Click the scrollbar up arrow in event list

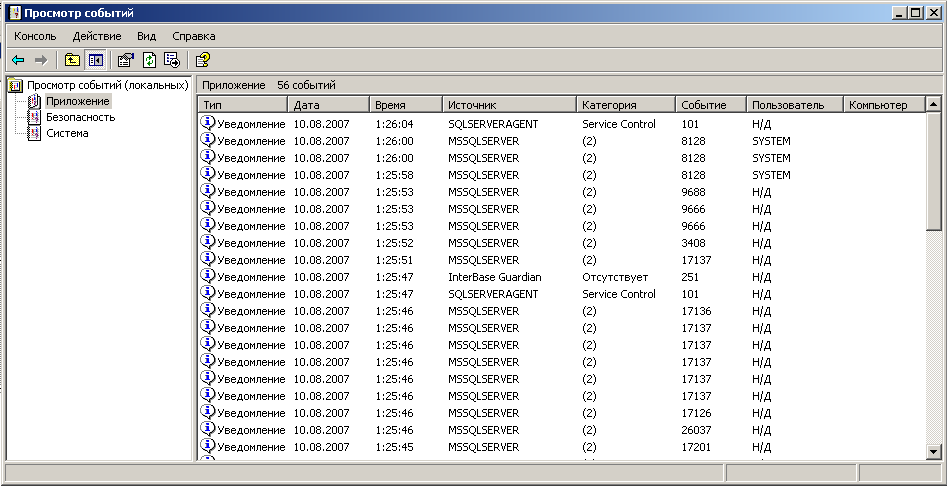[933, 105]
